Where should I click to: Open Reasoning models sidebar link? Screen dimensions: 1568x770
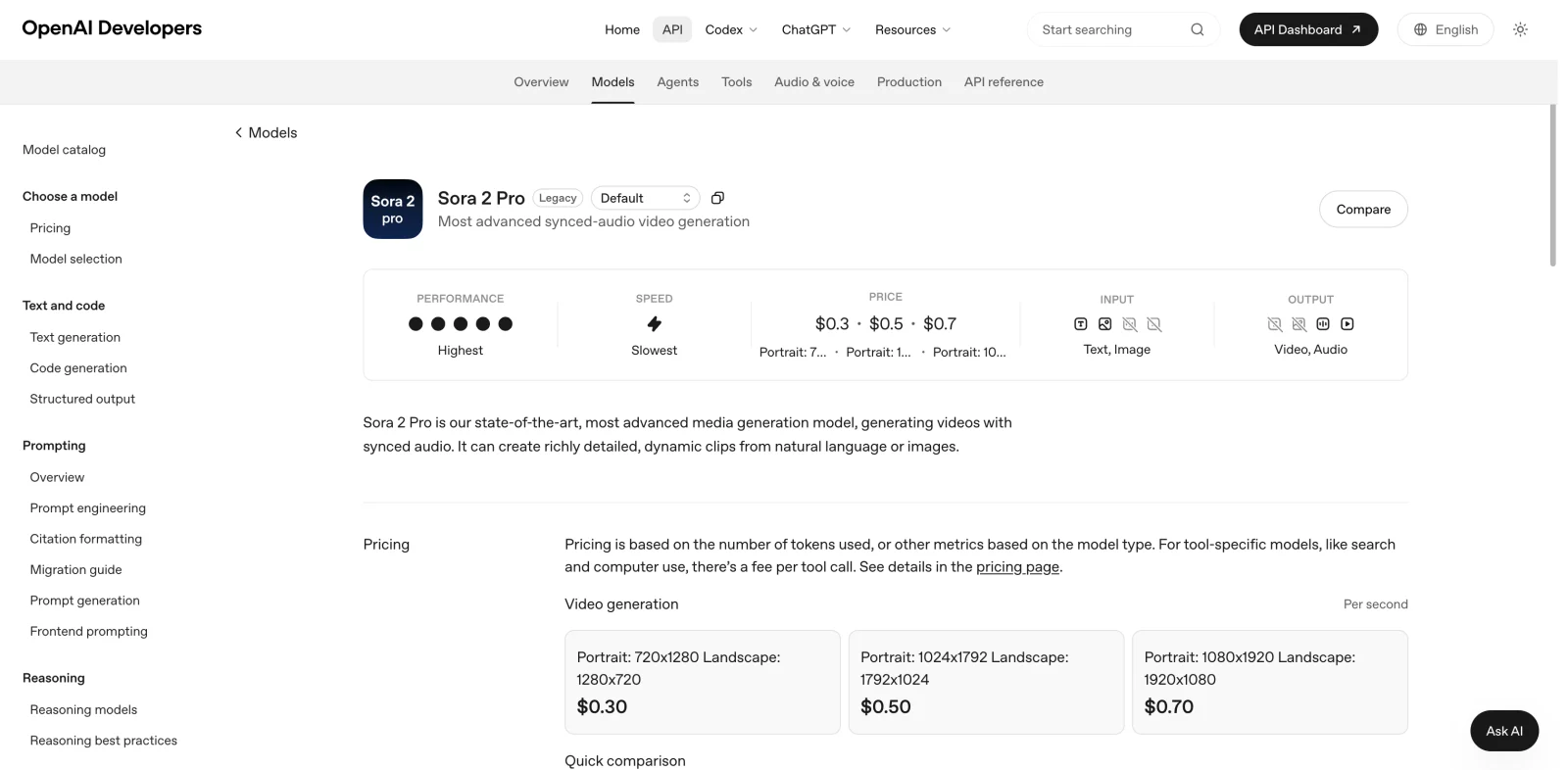tap(83, 710)
